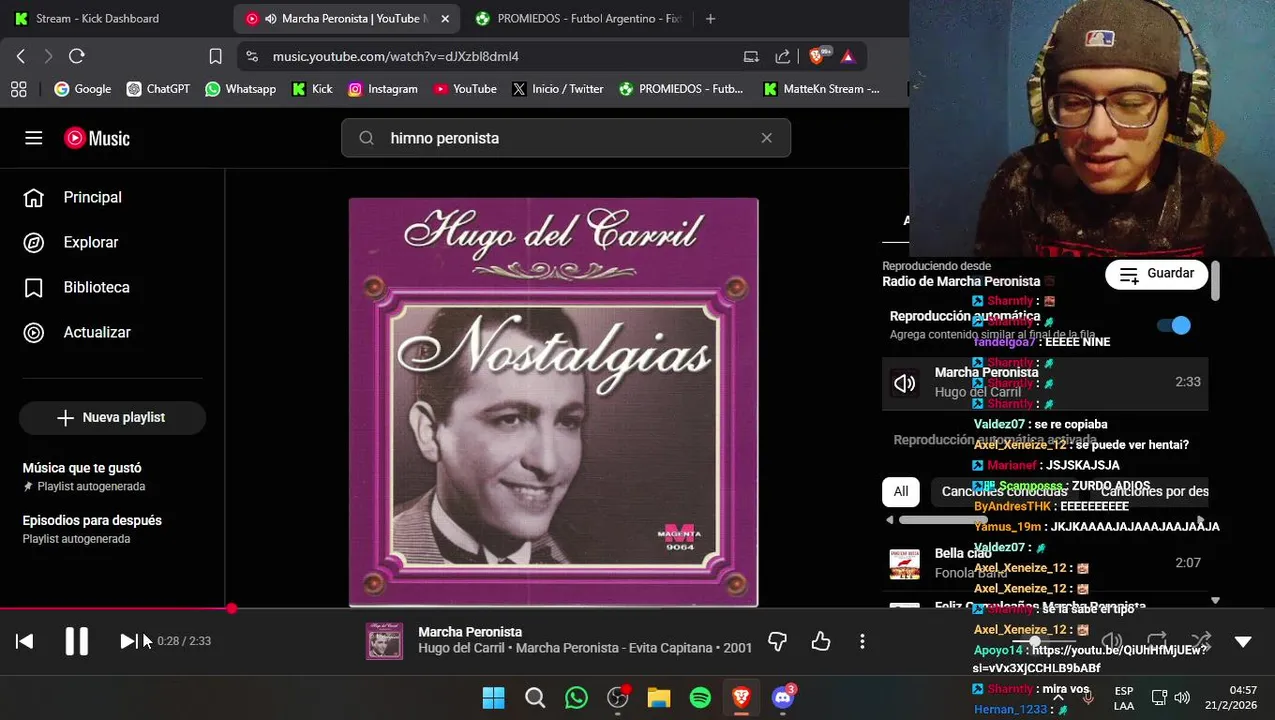Open more options three-dot menu in player

click(862, 641)
